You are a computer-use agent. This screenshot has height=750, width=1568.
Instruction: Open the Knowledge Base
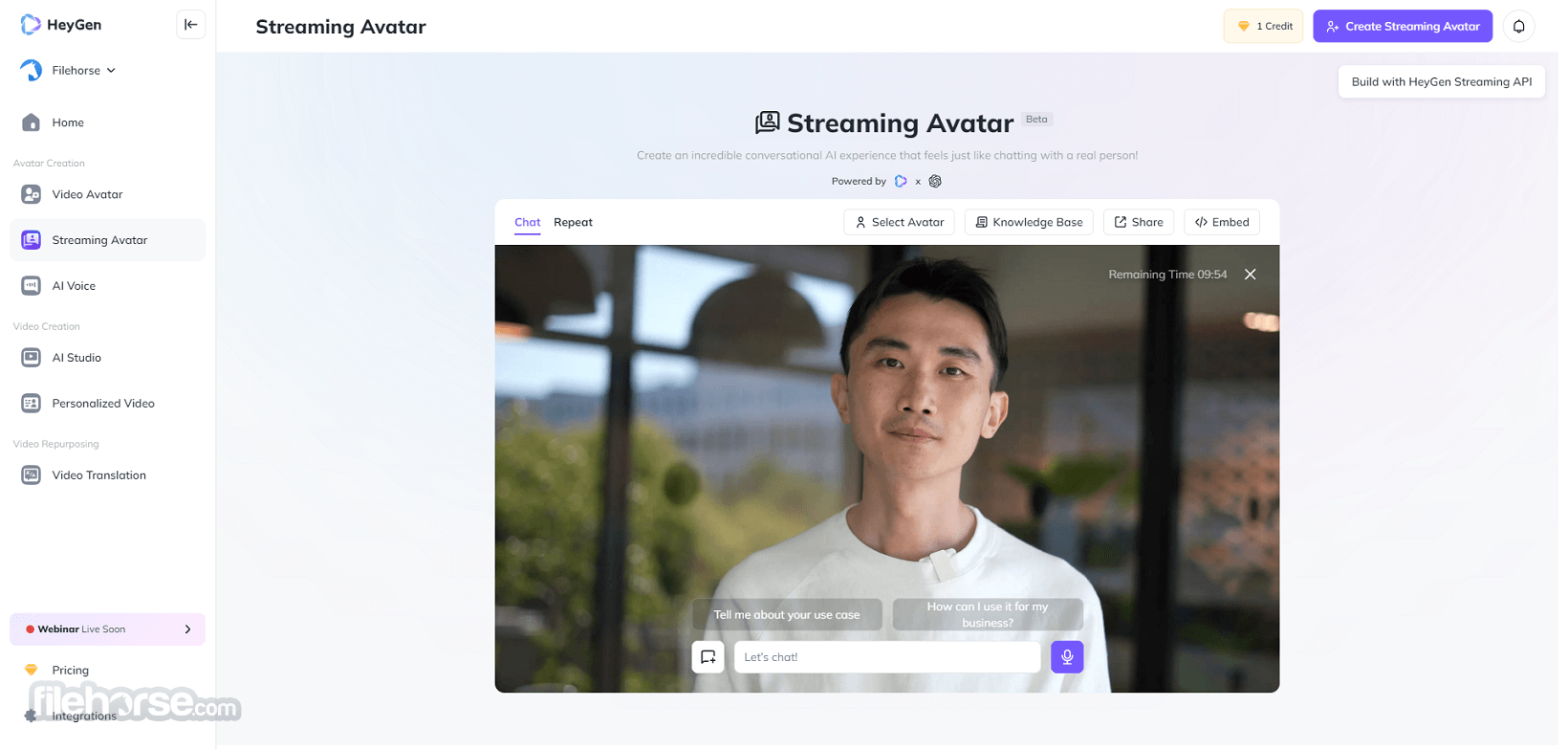click(1029, 223)
